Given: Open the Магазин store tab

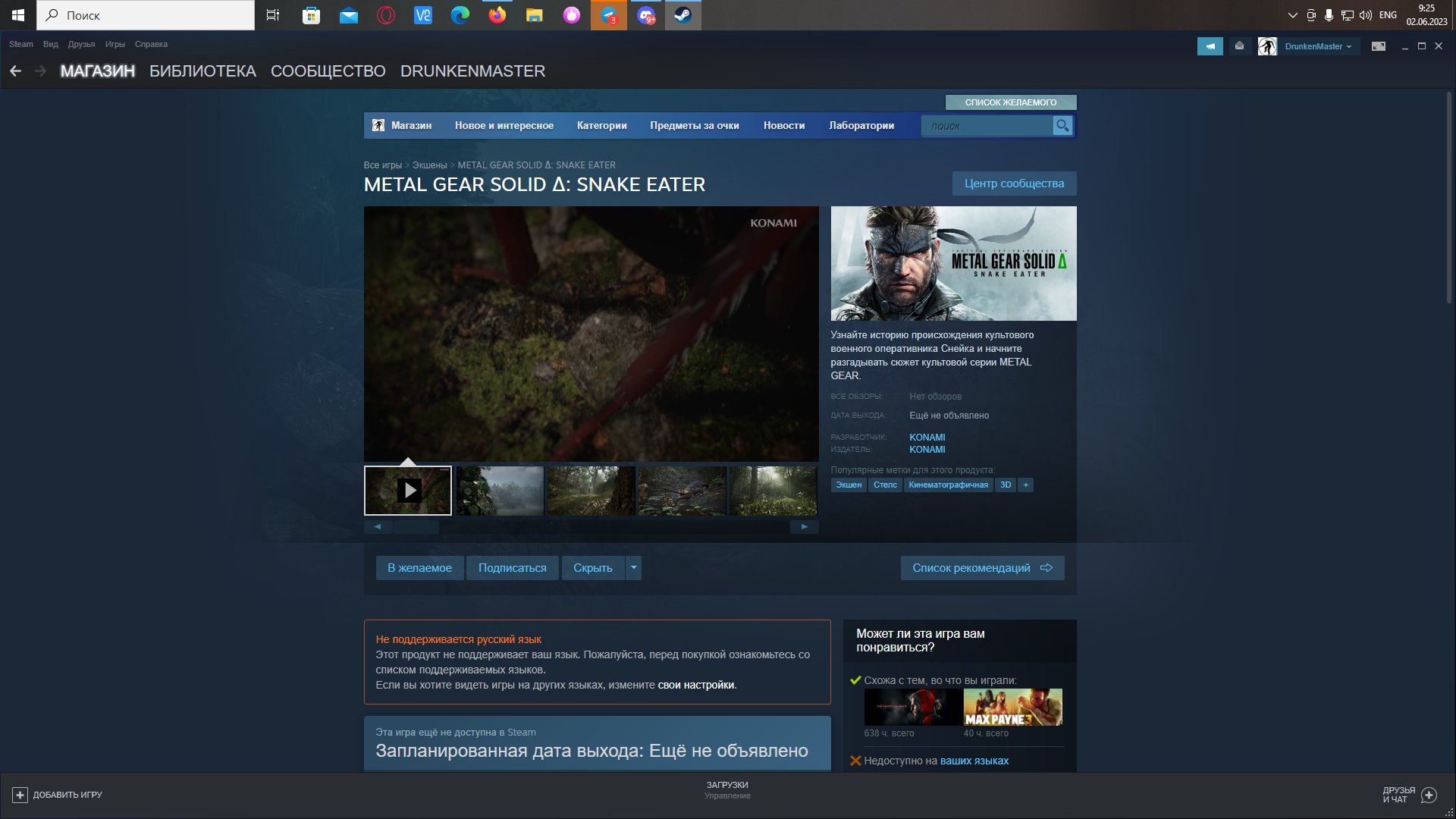Looking at the screenshot, I should click(x=411, y=126).
